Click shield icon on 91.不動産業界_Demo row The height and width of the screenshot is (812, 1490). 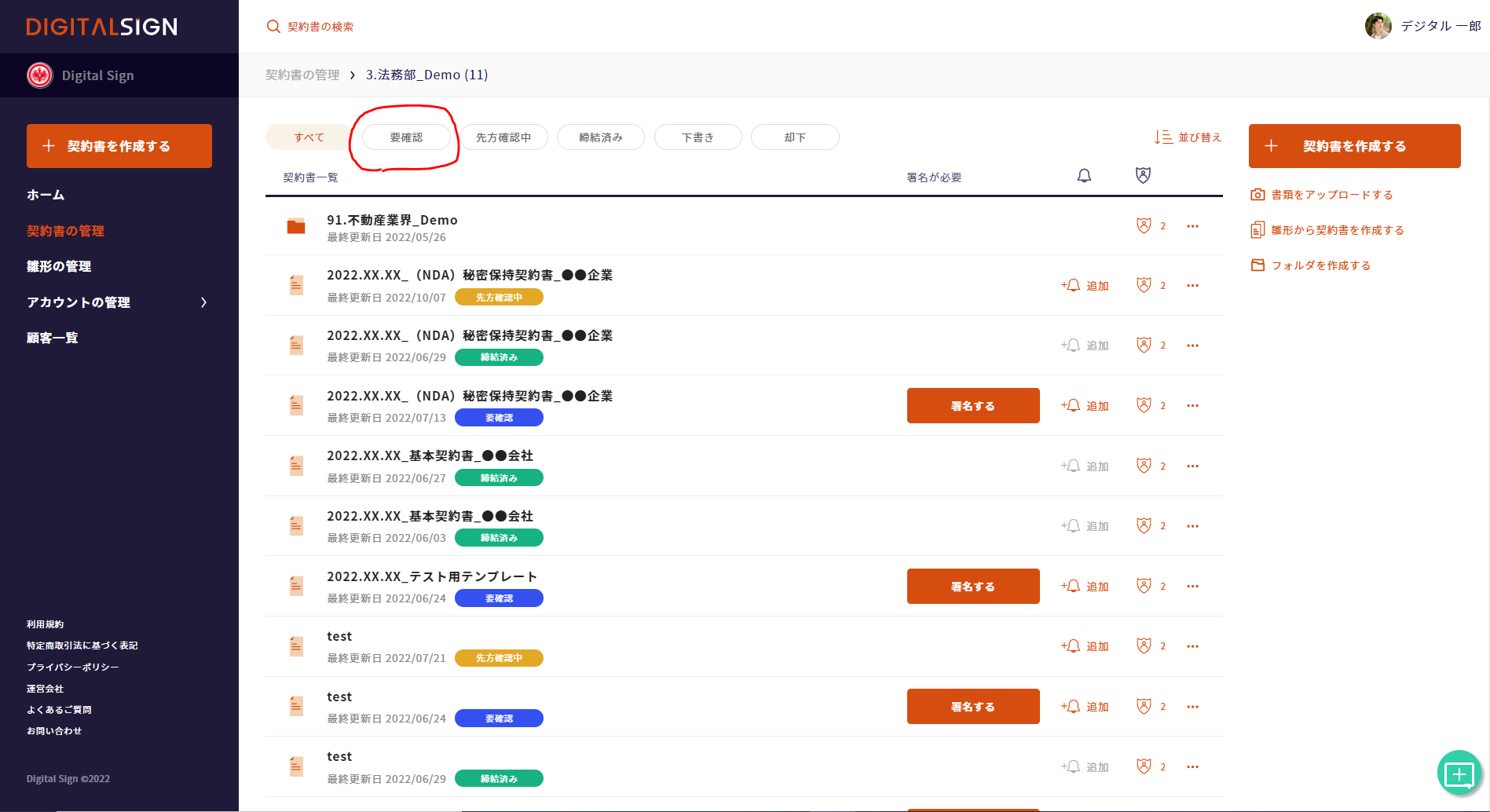(x=1144, y=226)
